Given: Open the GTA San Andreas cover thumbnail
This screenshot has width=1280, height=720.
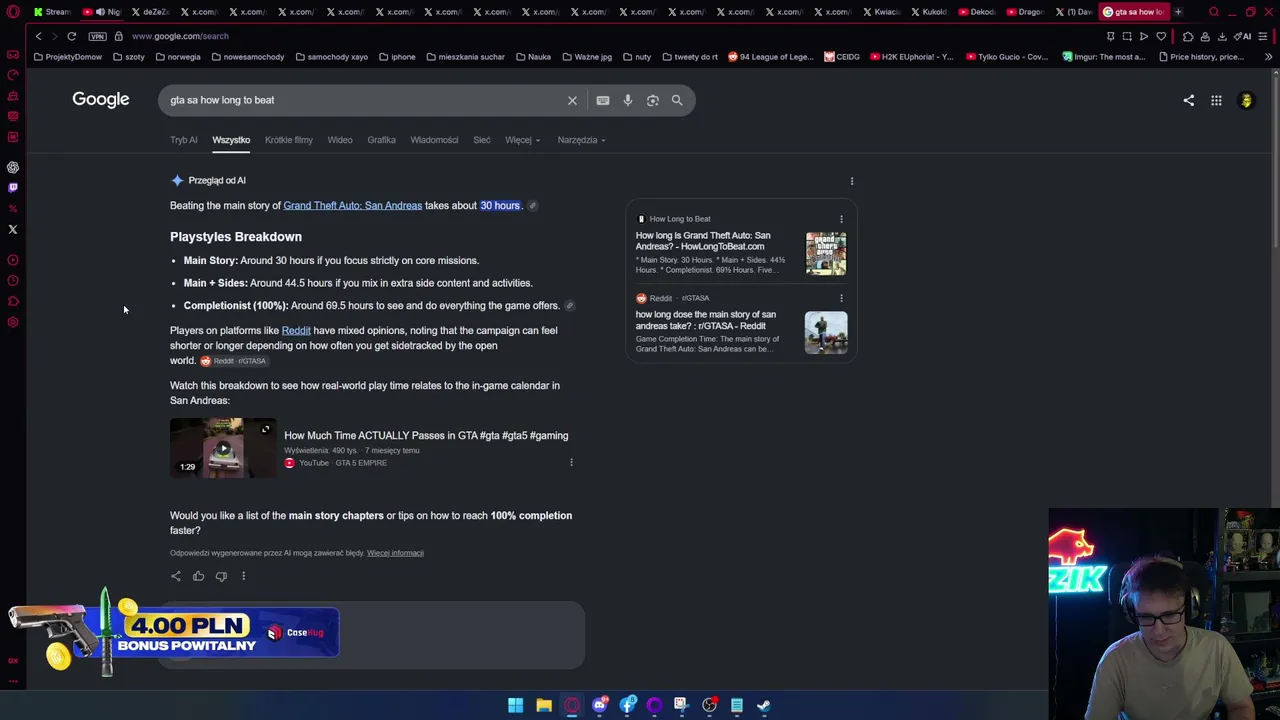Looking at the screenshot, I should pyautogui.click(x=826, y=254).
